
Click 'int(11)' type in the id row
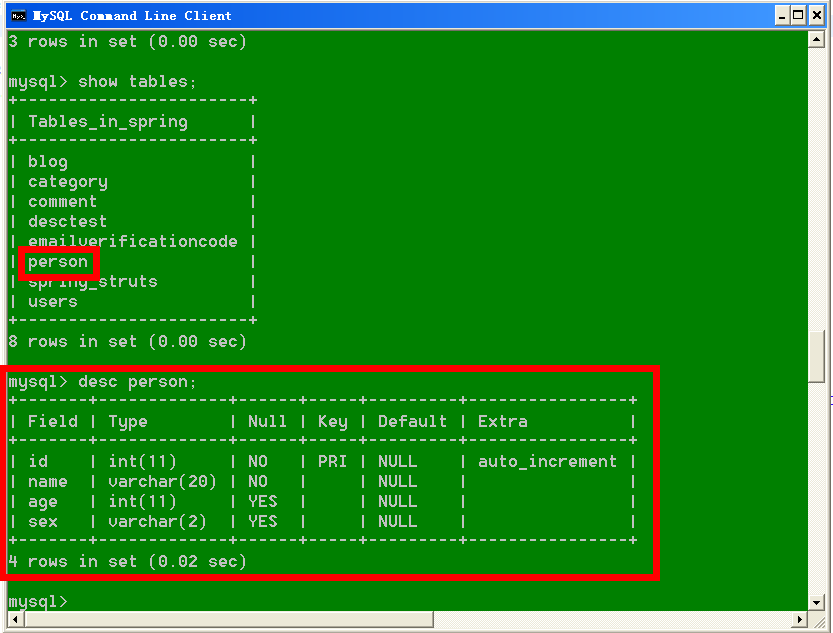[x=142, y=461]
